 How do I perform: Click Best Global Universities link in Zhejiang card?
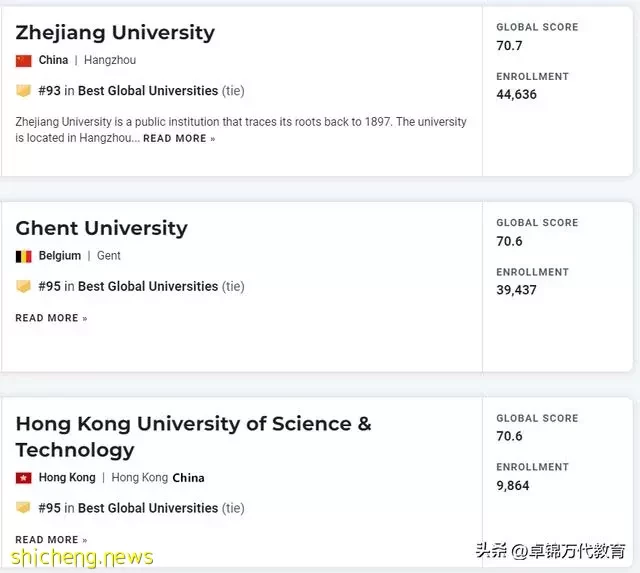[147, 91]
